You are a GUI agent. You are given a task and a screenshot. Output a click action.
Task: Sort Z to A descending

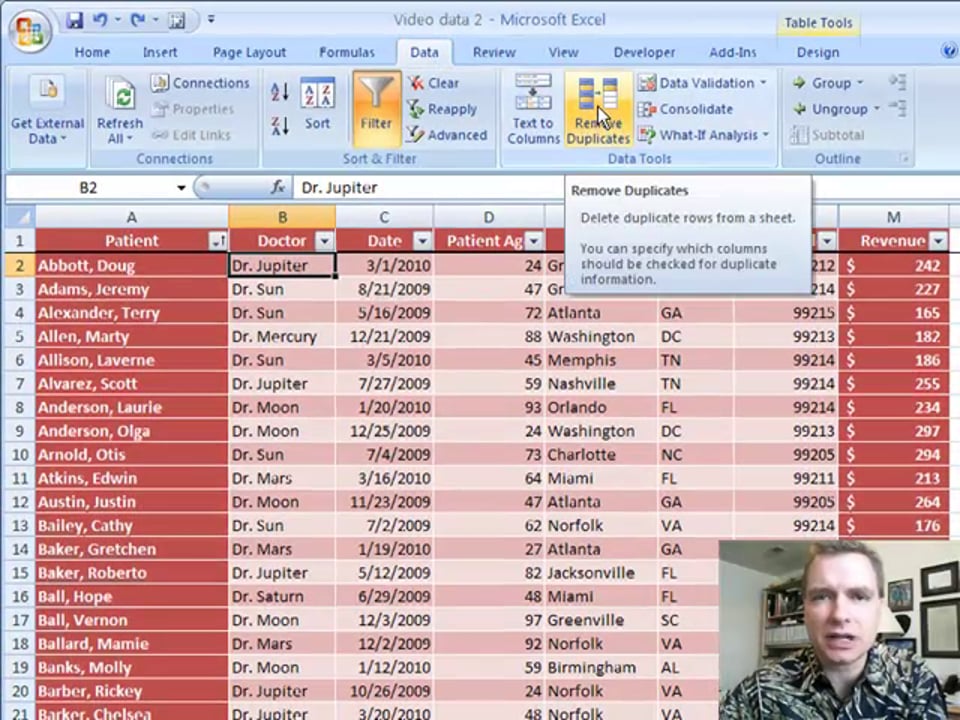click(x=280, y=126)
